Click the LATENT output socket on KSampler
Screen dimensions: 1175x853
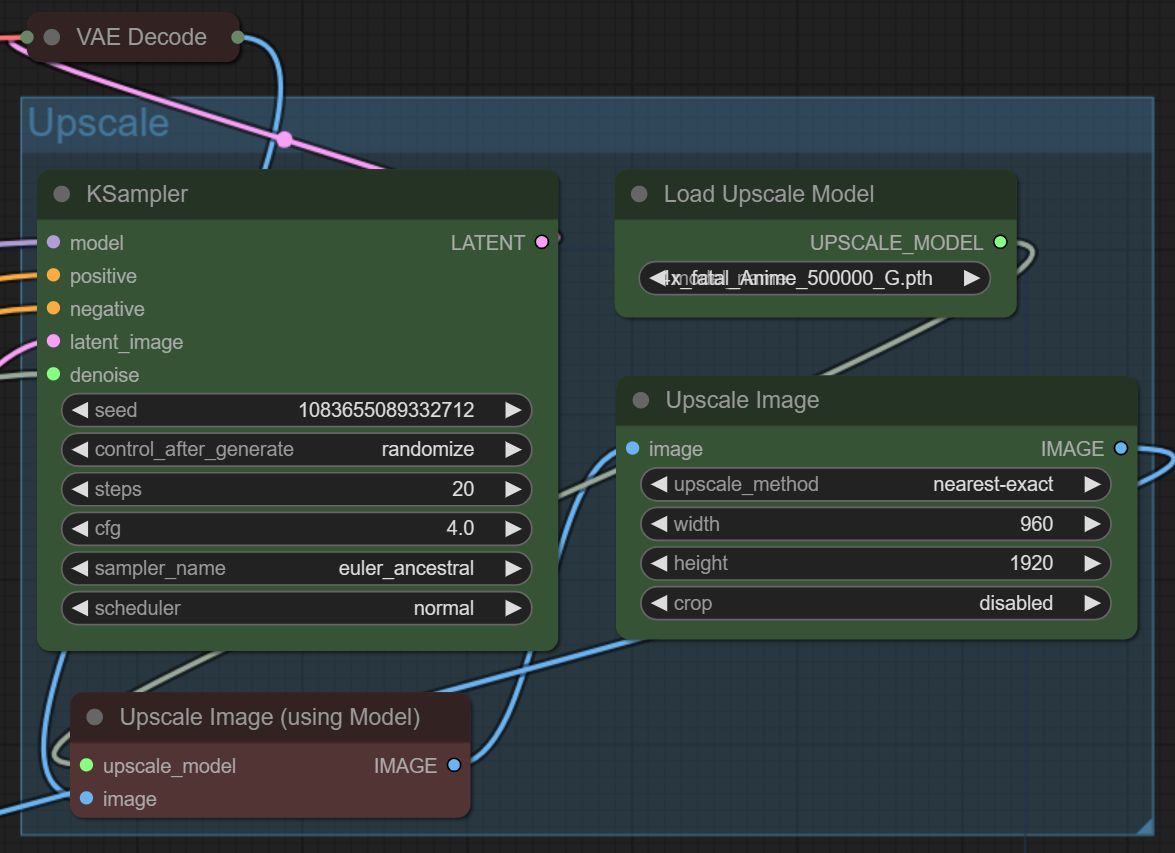pyautogui.click(x=542, y=242)
